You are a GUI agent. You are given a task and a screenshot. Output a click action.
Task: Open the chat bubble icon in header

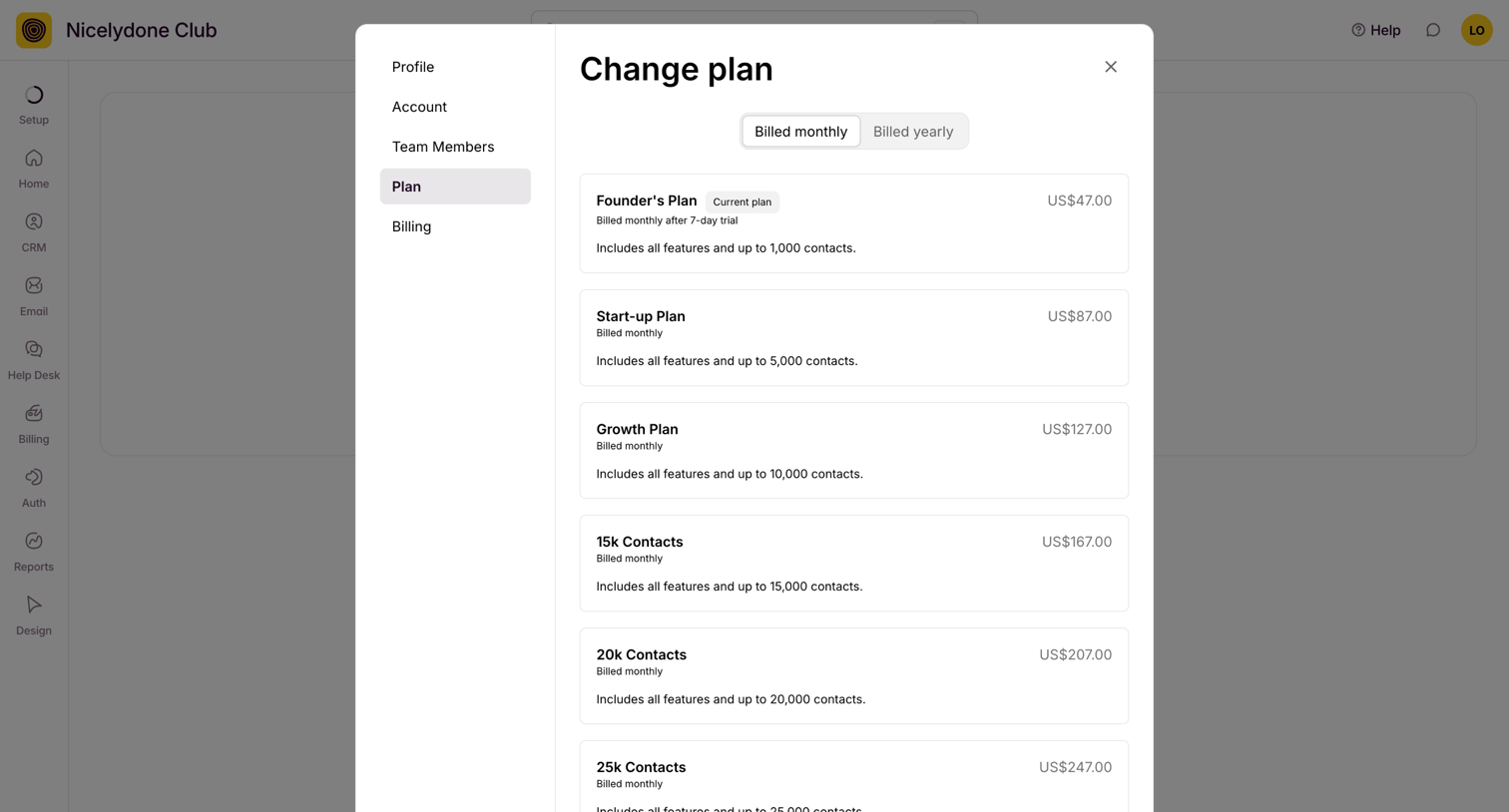[1433, 30]
